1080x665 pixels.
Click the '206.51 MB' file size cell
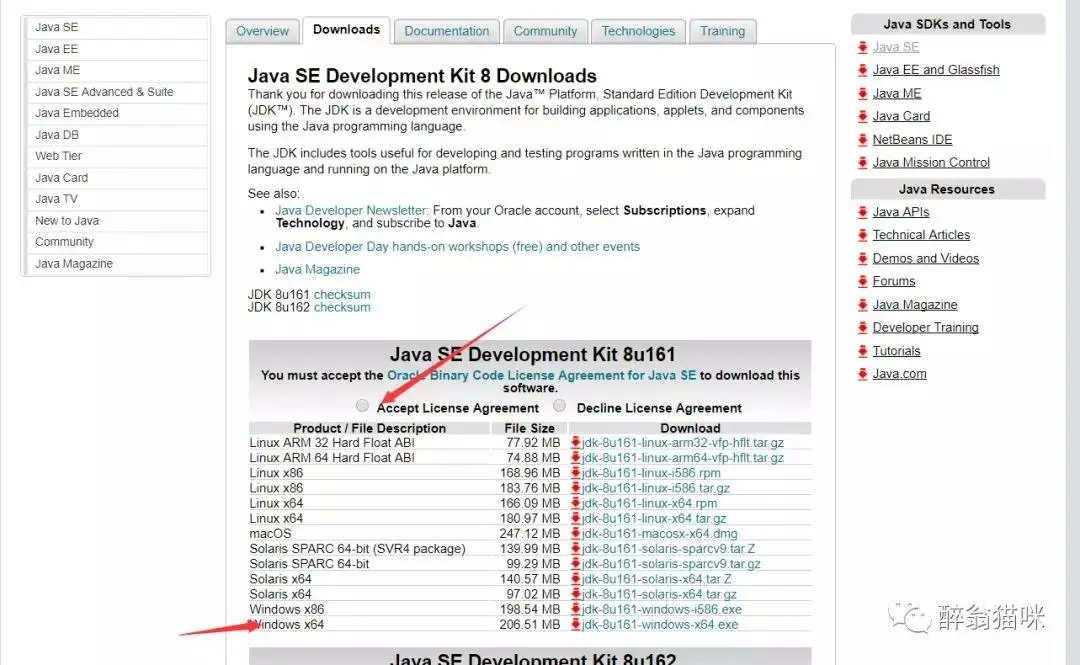pos(530,624)
